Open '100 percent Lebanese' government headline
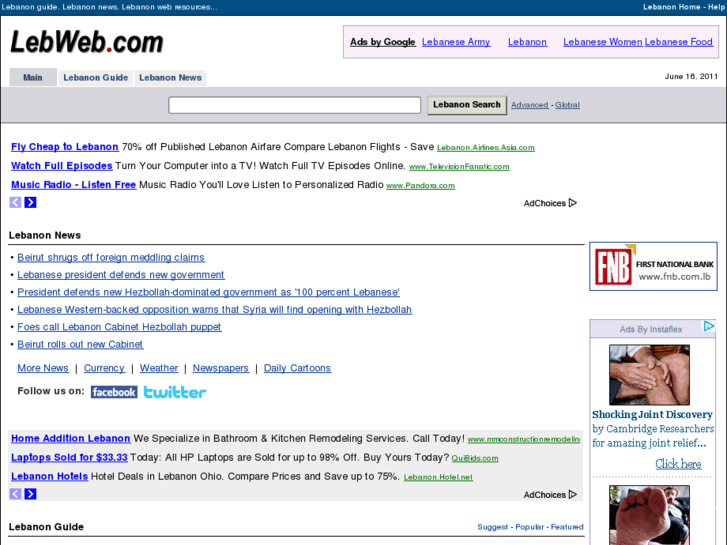Image resolution: width=727 pixels, height=545 pixels. coord(208,292)
